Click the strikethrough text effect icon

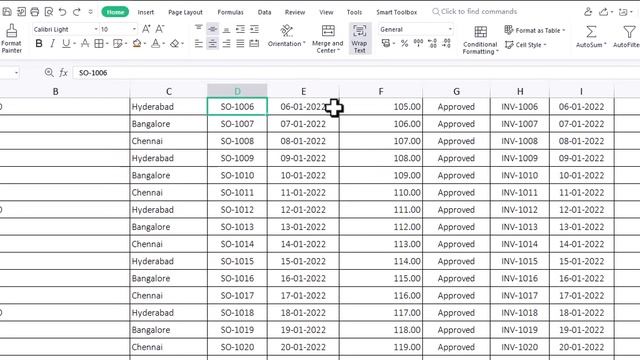[x=85, y=43]
